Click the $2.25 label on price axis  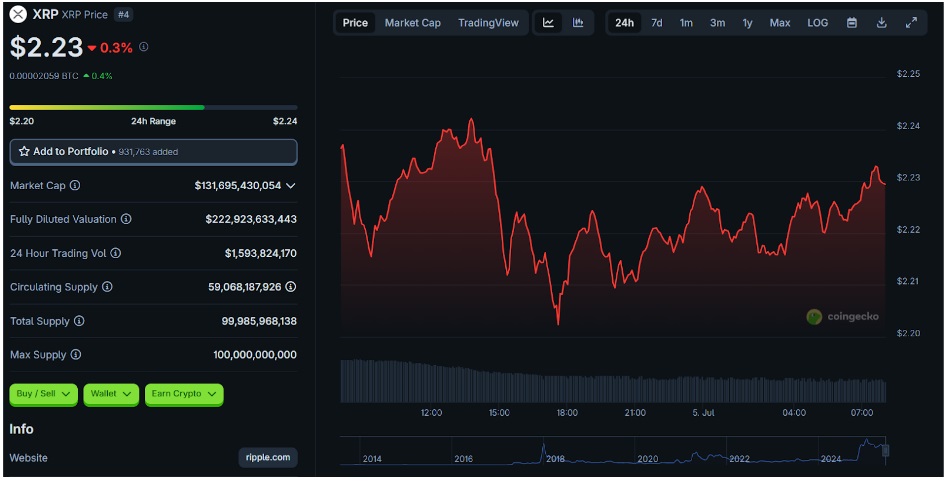click(908, 74)
